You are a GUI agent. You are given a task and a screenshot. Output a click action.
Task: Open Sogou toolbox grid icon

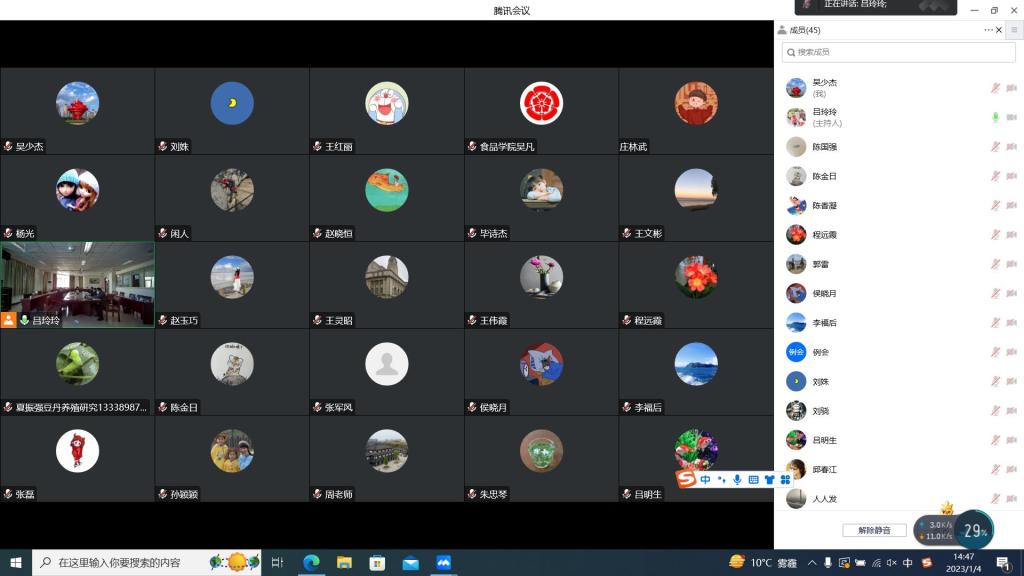[x=785, y=480]
